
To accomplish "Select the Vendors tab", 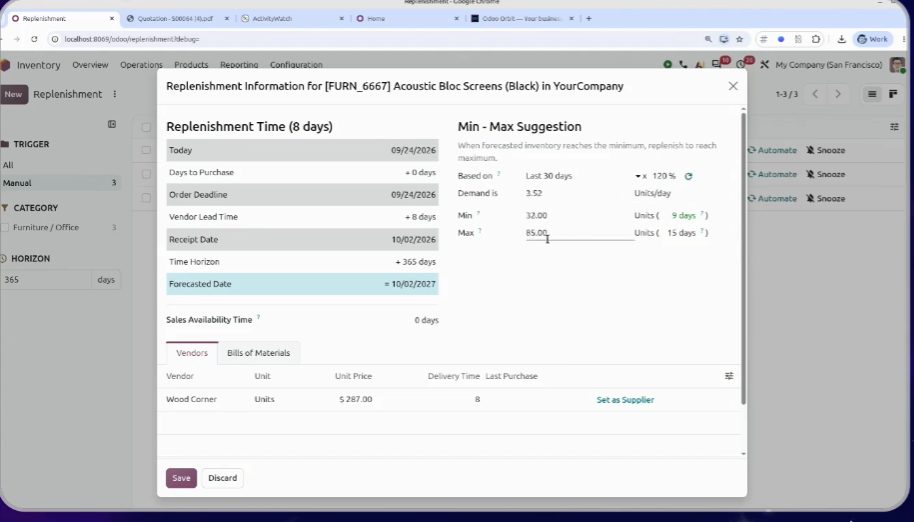I will 192,353.
